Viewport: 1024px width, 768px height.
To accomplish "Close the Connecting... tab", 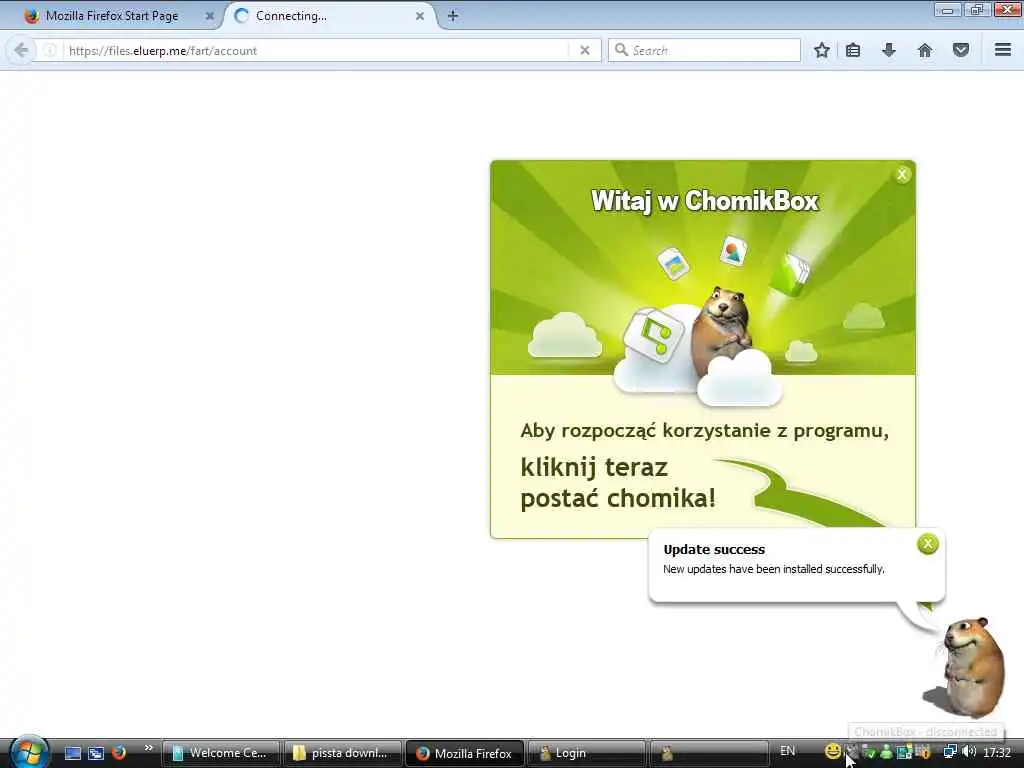I will tap(420, 16).
